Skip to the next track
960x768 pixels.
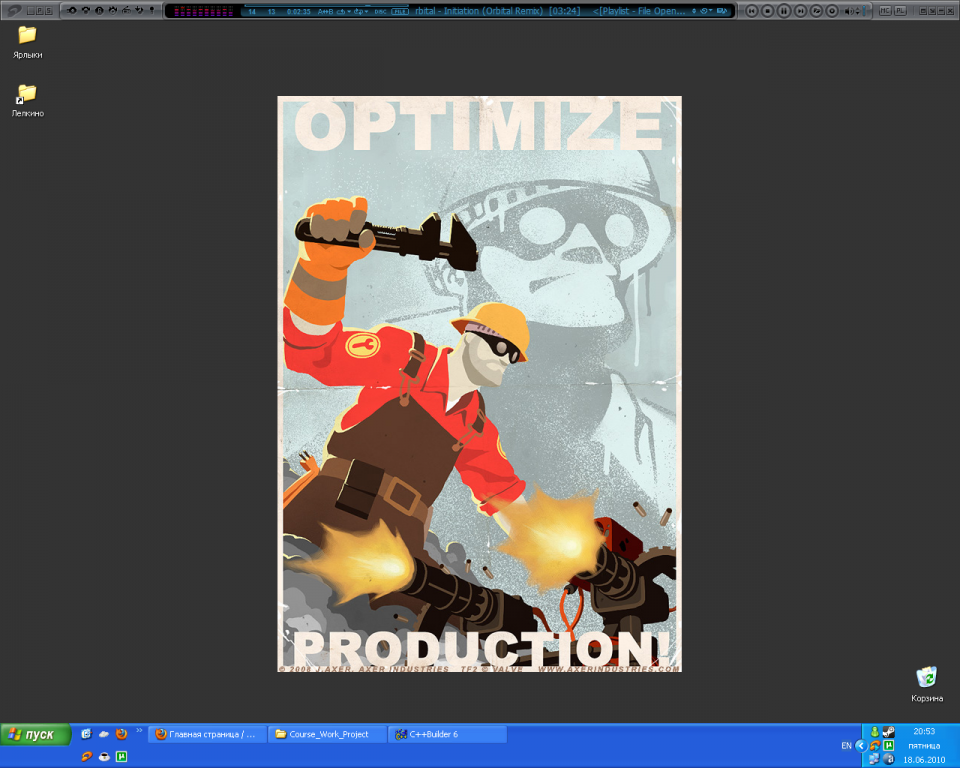click(800, 11)
